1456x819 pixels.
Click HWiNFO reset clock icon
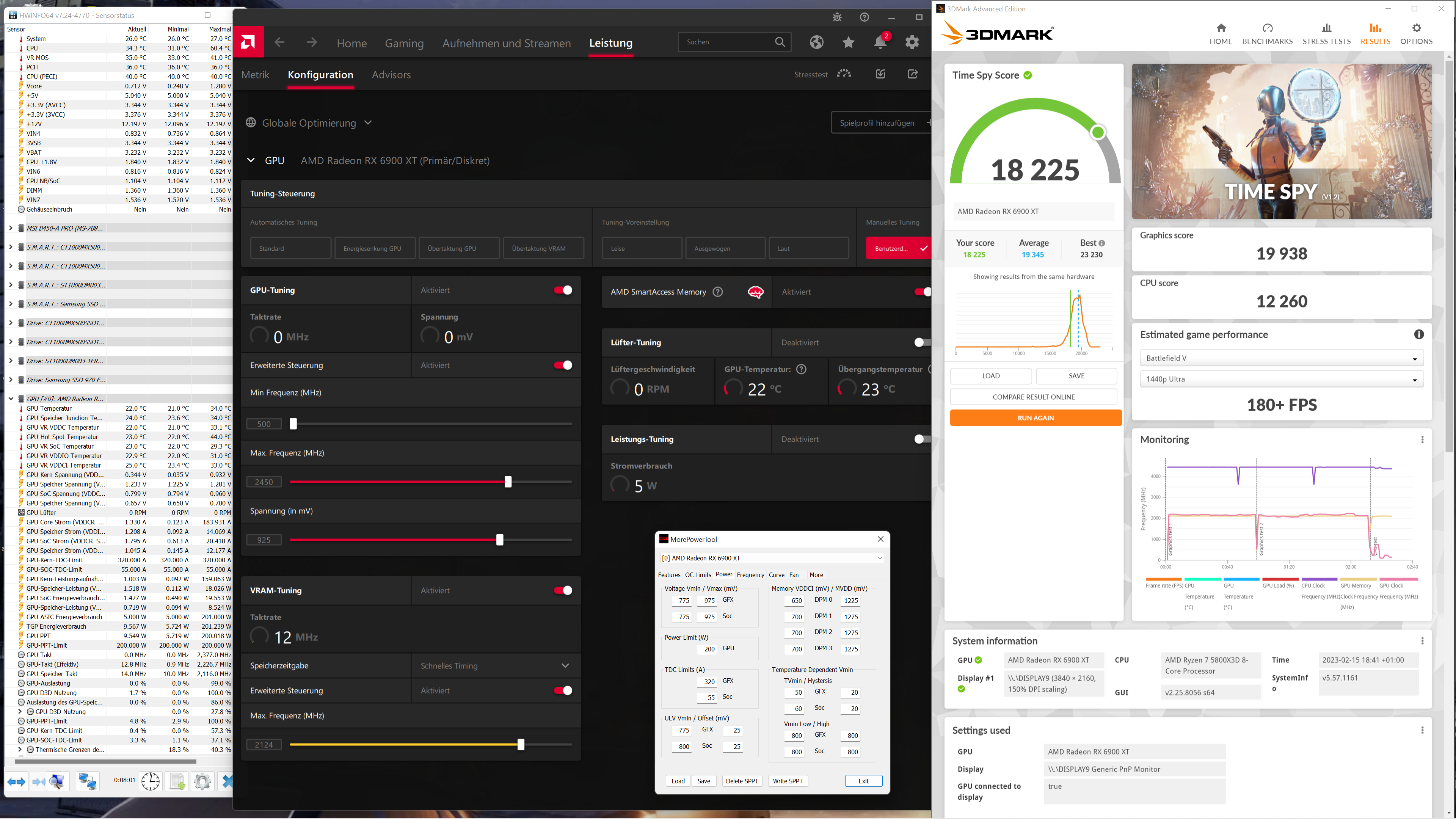click(x=151, y=781)
